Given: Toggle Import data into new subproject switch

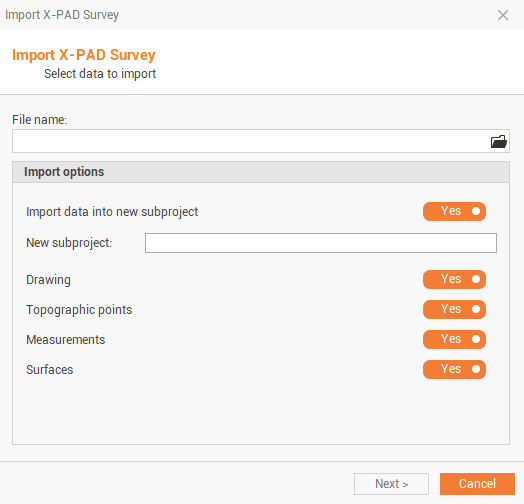Looking at the screenshot, I should pos(454,211).
